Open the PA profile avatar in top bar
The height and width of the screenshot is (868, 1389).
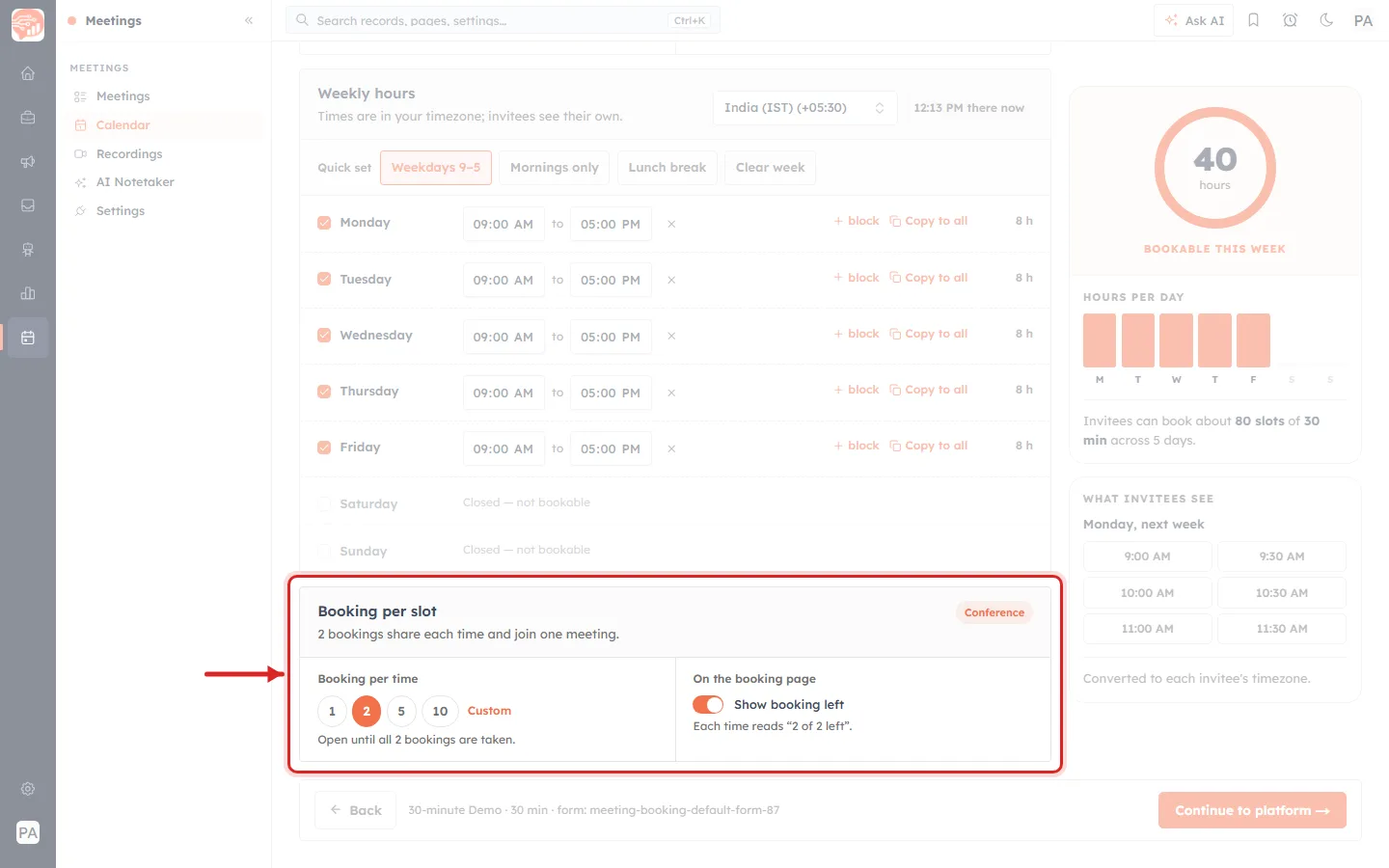tap(1363, 20)
